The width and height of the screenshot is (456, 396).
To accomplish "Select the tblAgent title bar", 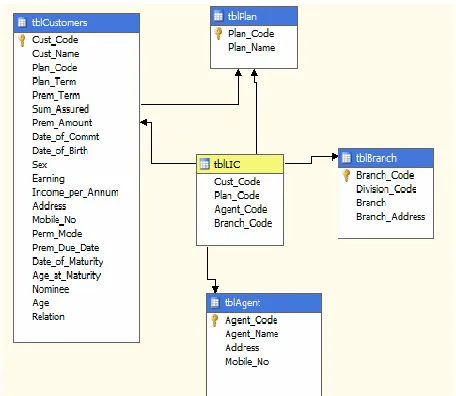I will coord(264,303).
